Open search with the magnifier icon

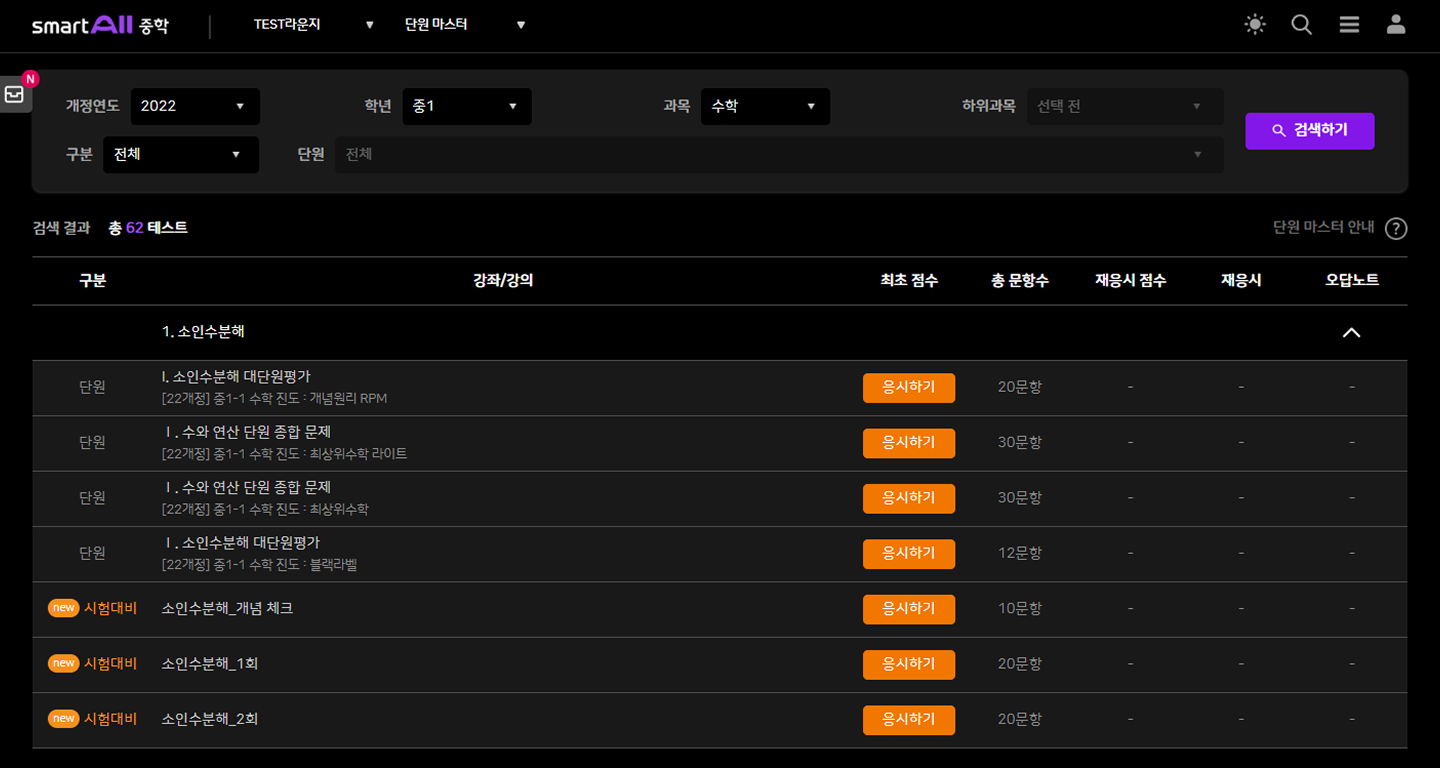click(1301, 25)
